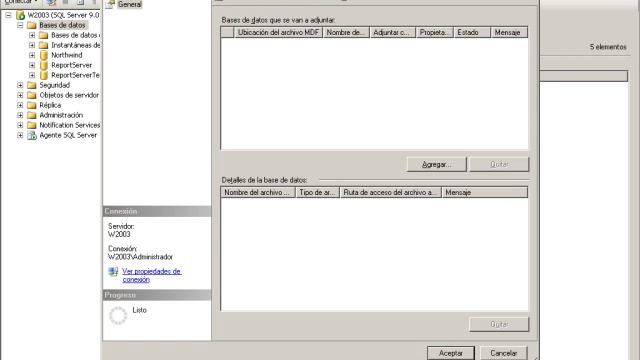
Task: Collapse the W2003 server node
Action: [8, 15]
